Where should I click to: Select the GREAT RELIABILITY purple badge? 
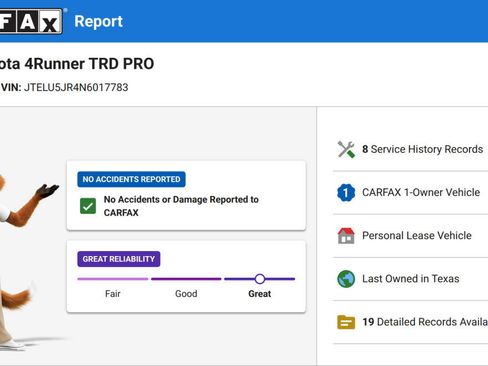point(119,259)
